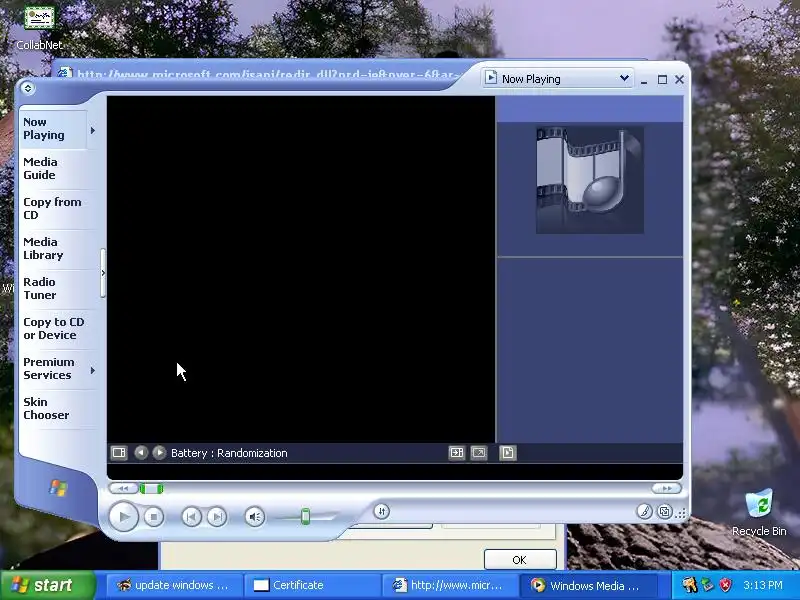800x600 pixels.
Task: Click the OK button in background dialog
Action: point(520,560)
